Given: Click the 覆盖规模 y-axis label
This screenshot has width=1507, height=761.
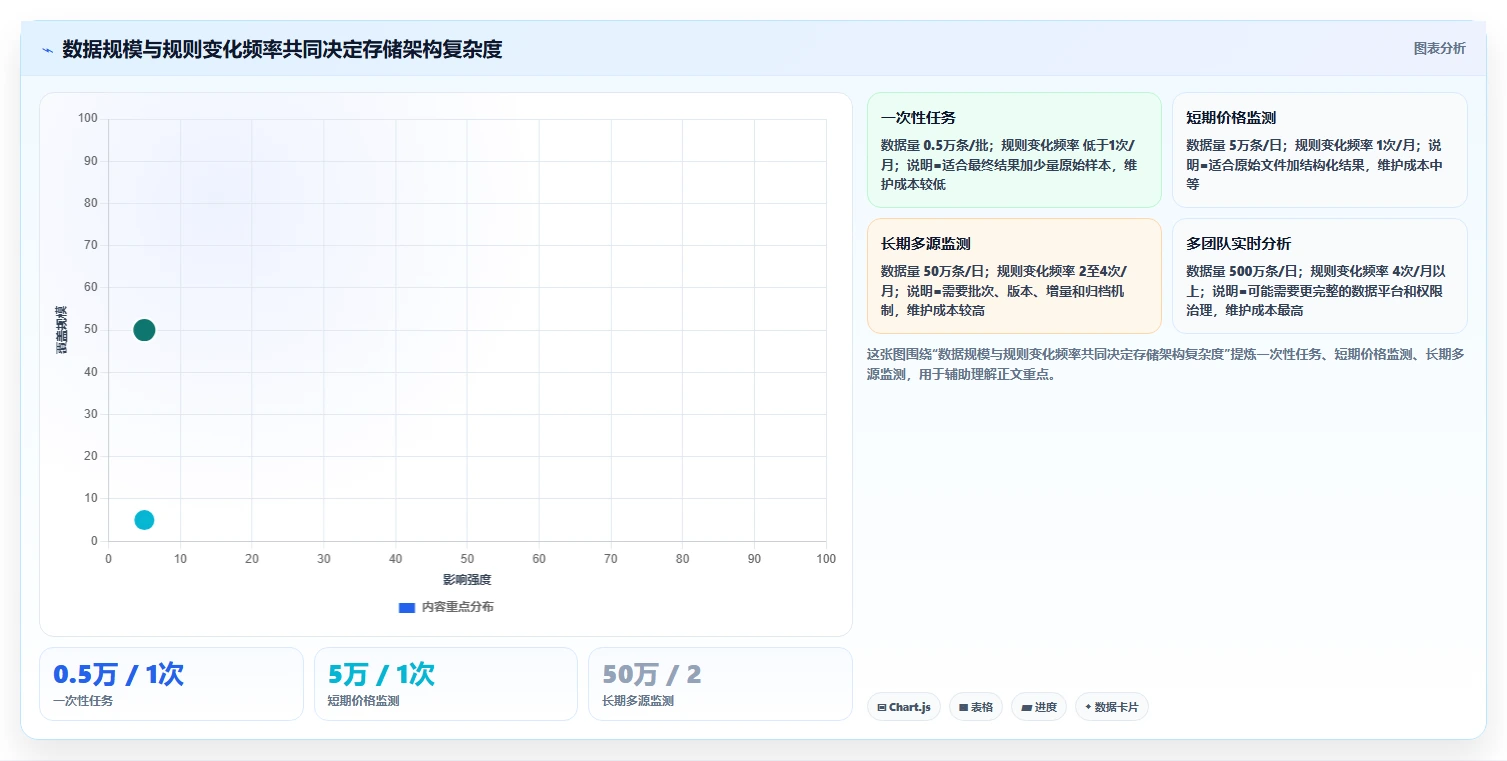Looking at the screenshot, I should 61,330.
